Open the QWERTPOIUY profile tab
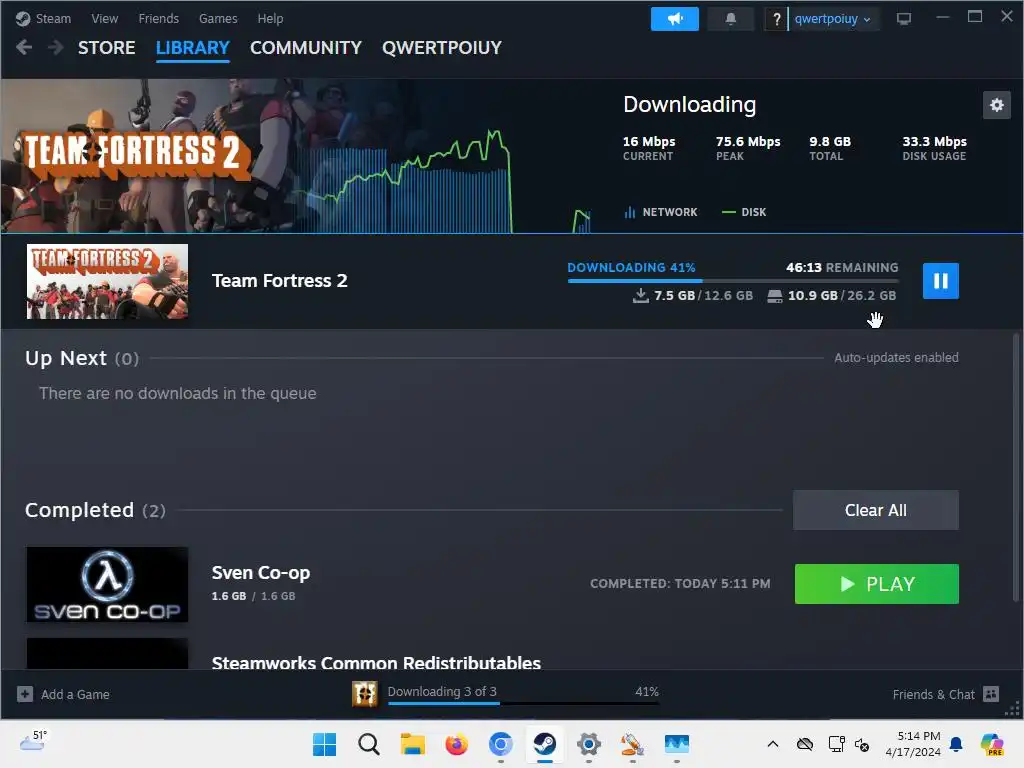1024x768 pixels. click(x=441, y=48)
